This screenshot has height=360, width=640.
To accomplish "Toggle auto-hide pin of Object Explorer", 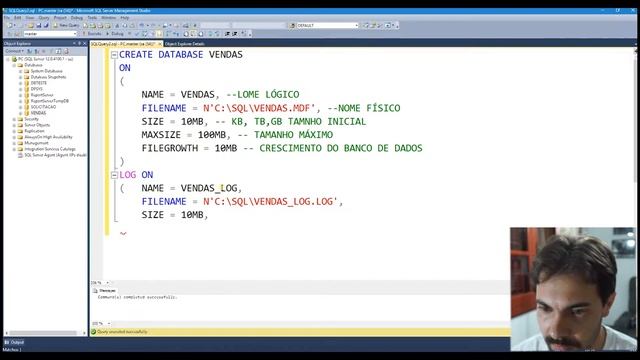I will coord(79,43).
